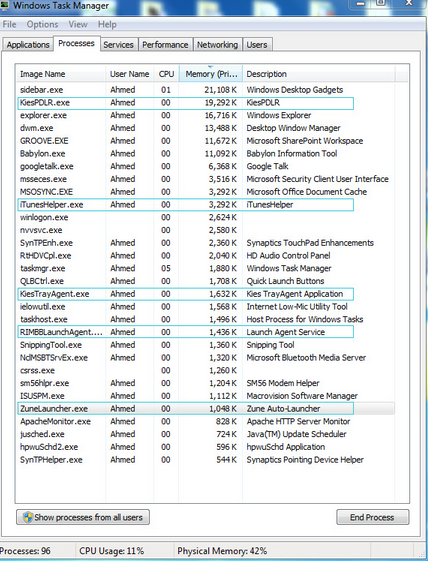Select the csrss.exe process
The width and height of the screenshot is (428, 561).
click(x=205, y=370)
